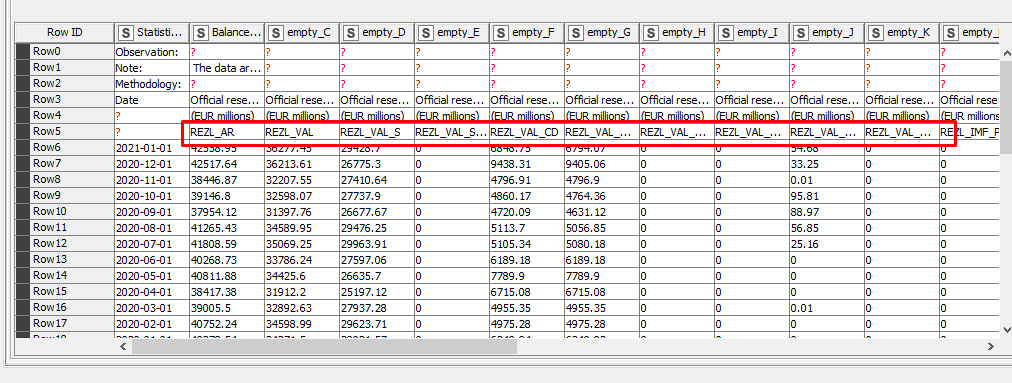
Task: Click the 'REZL_VAL_S' cell
Action: (376, 132)
